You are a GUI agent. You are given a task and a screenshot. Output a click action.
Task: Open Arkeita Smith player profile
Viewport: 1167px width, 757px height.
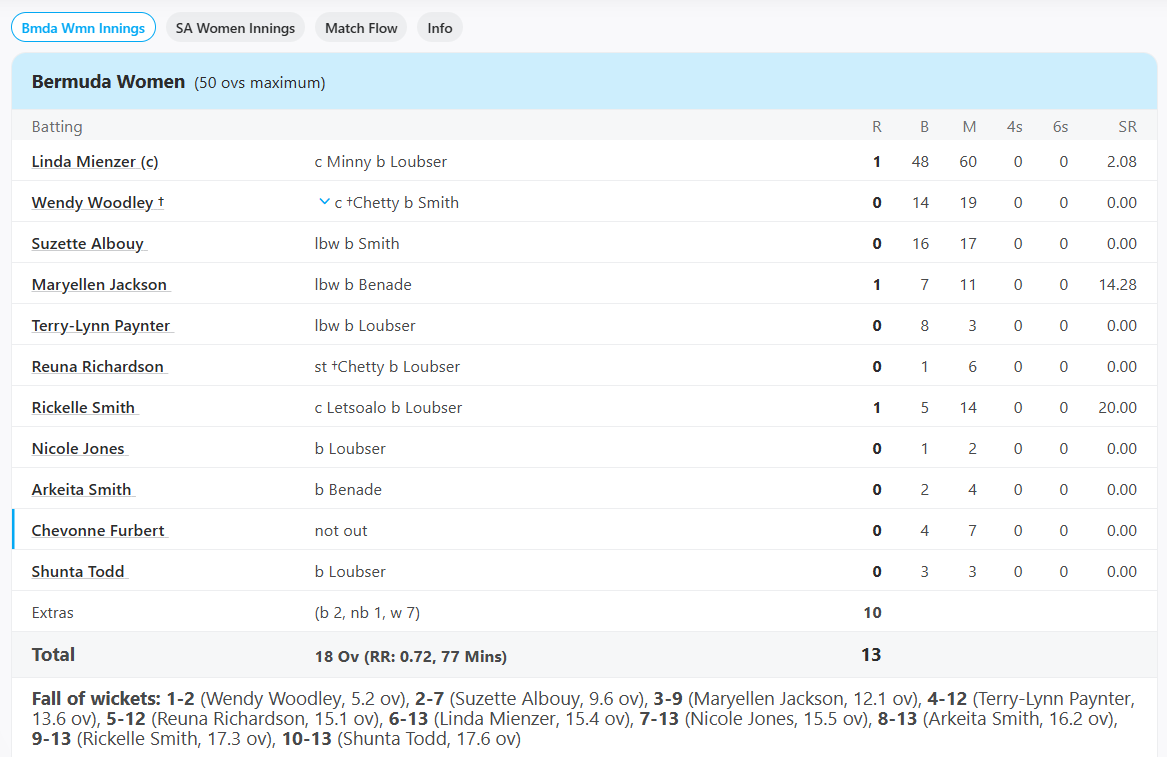point(82,489)
